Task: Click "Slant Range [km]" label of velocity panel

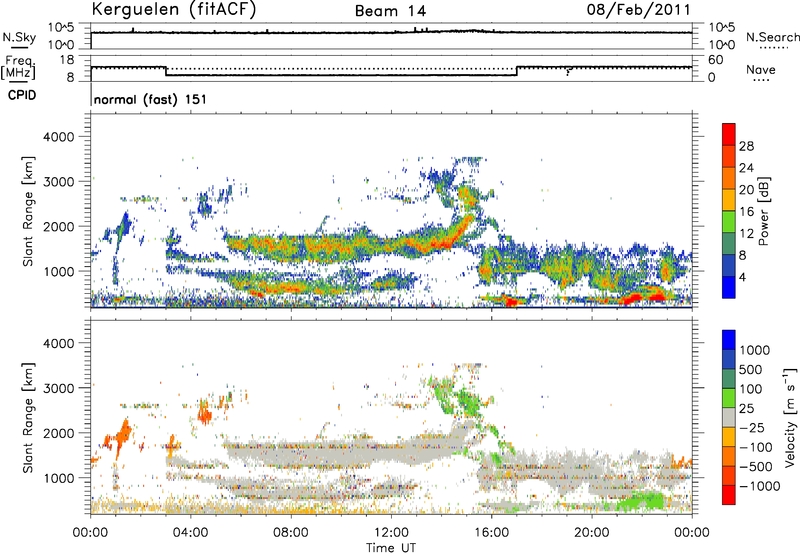Action: click(x=28, y=418)
